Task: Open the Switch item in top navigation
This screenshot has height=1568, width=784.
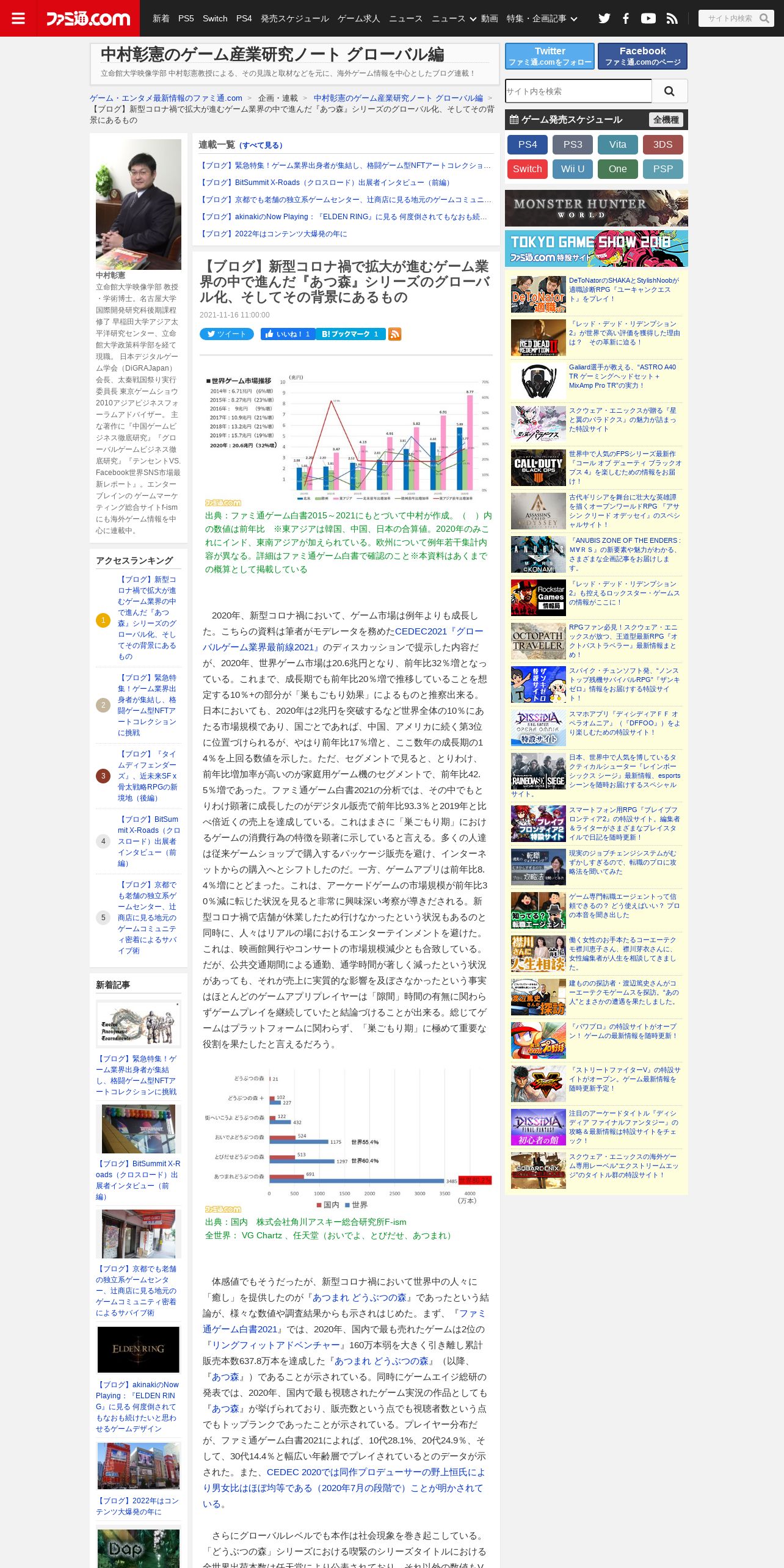Action: point(215,18)
